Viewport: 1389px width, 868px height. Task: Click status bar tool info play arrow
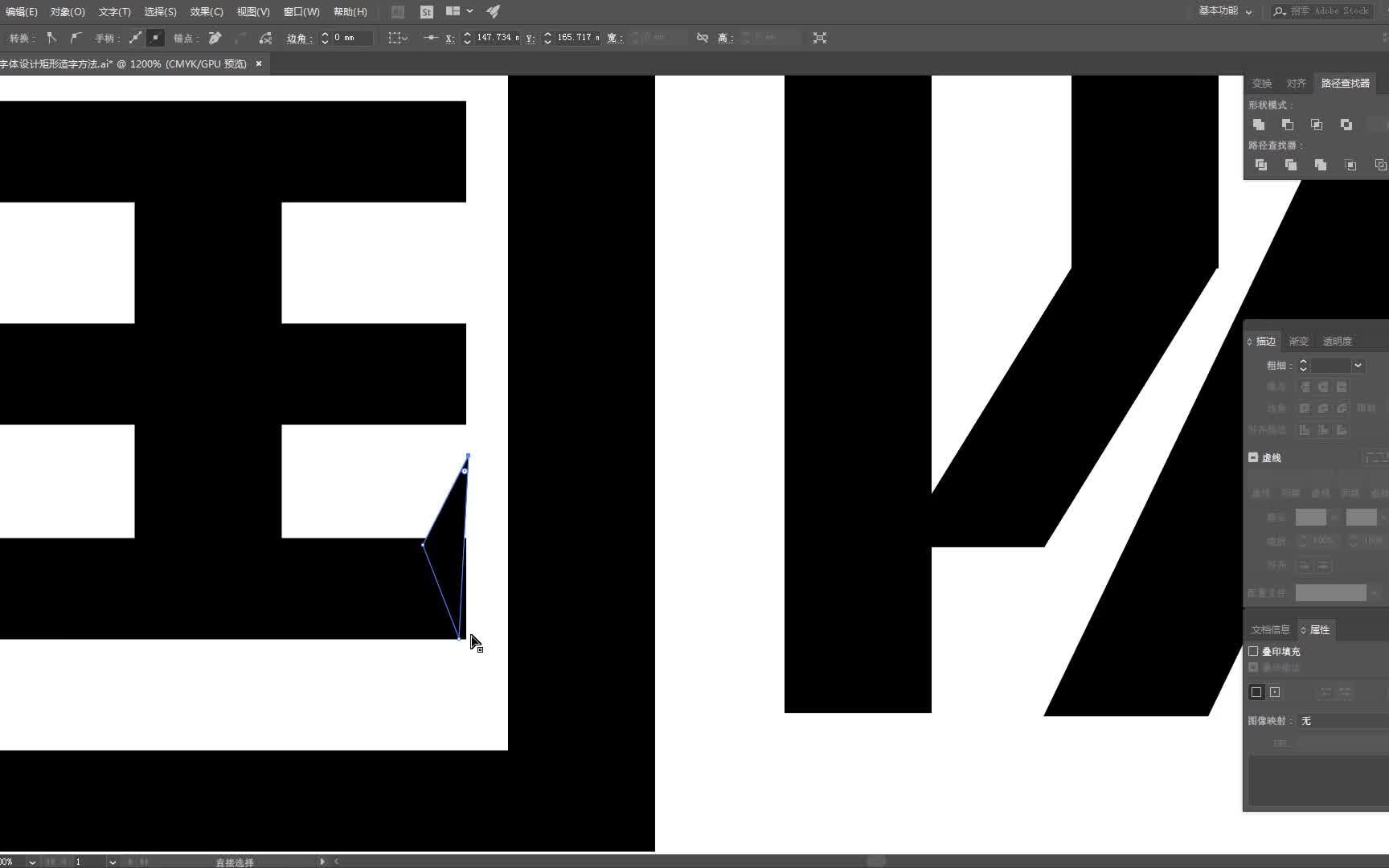coord(322,862)
